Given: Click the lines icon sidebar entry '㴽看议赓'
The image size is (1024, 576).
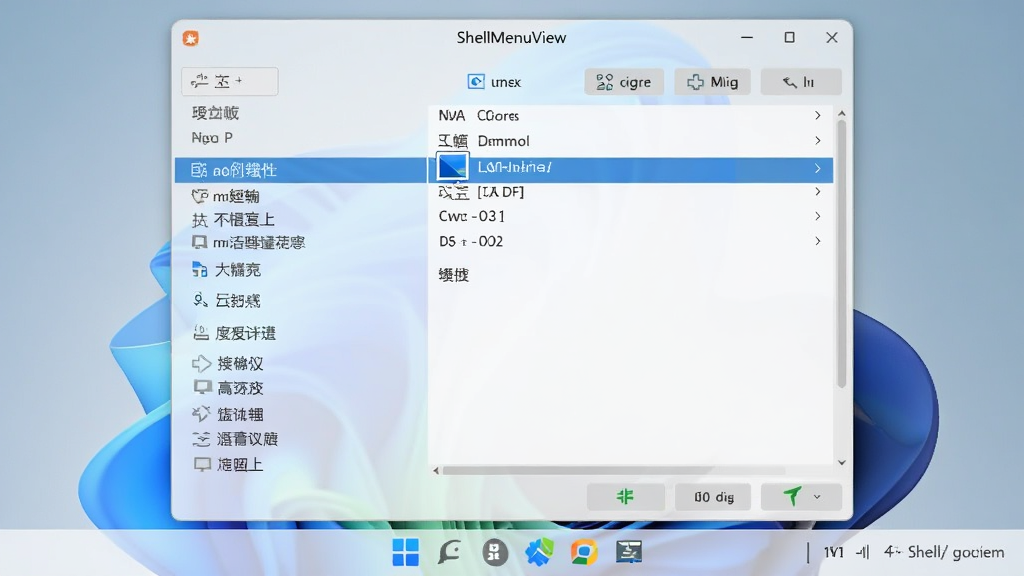Looking at the screenshot, I should click(x=201, y=439).
